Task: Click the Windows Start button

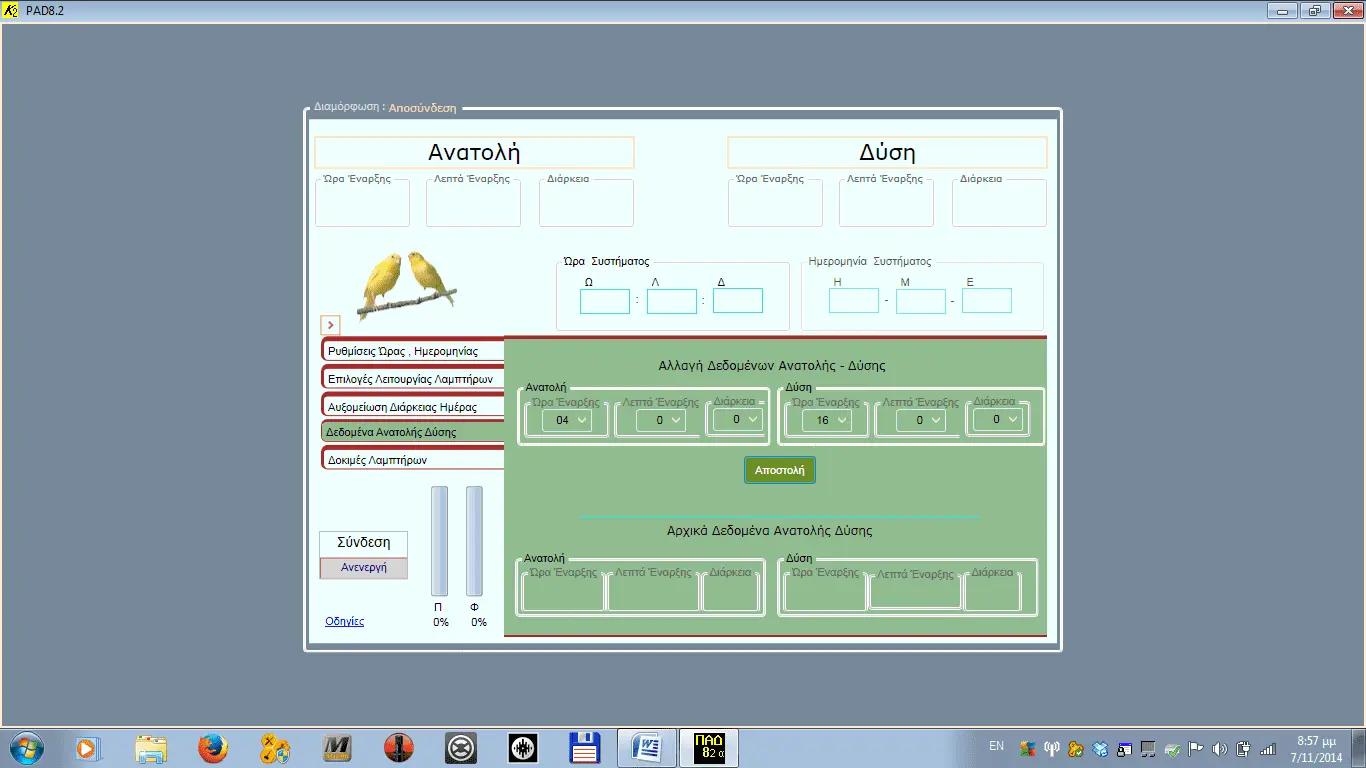Action: point(25,748)
